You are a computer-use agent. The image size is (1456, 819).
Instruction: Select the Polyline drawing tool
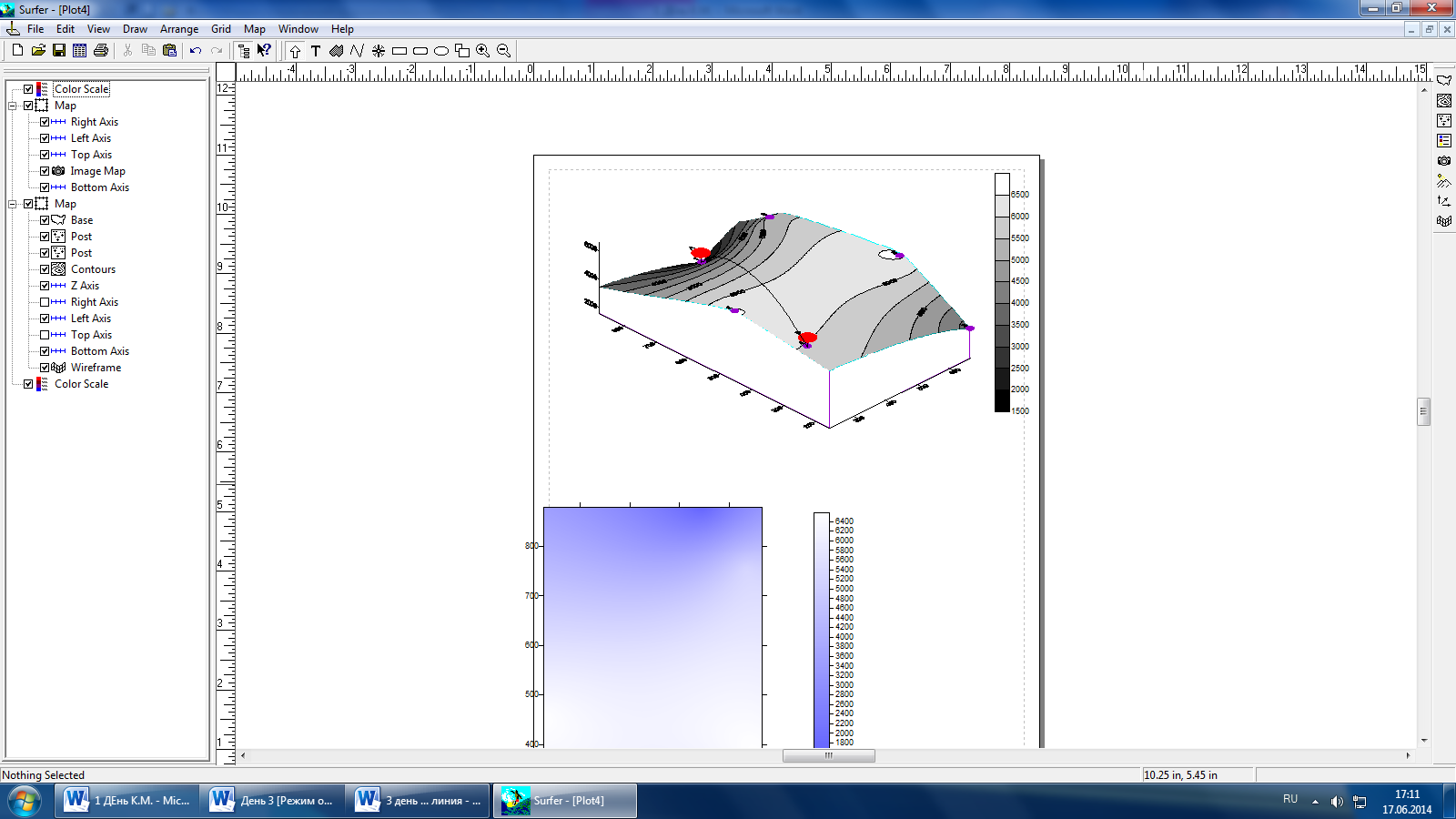pos(357,51)
